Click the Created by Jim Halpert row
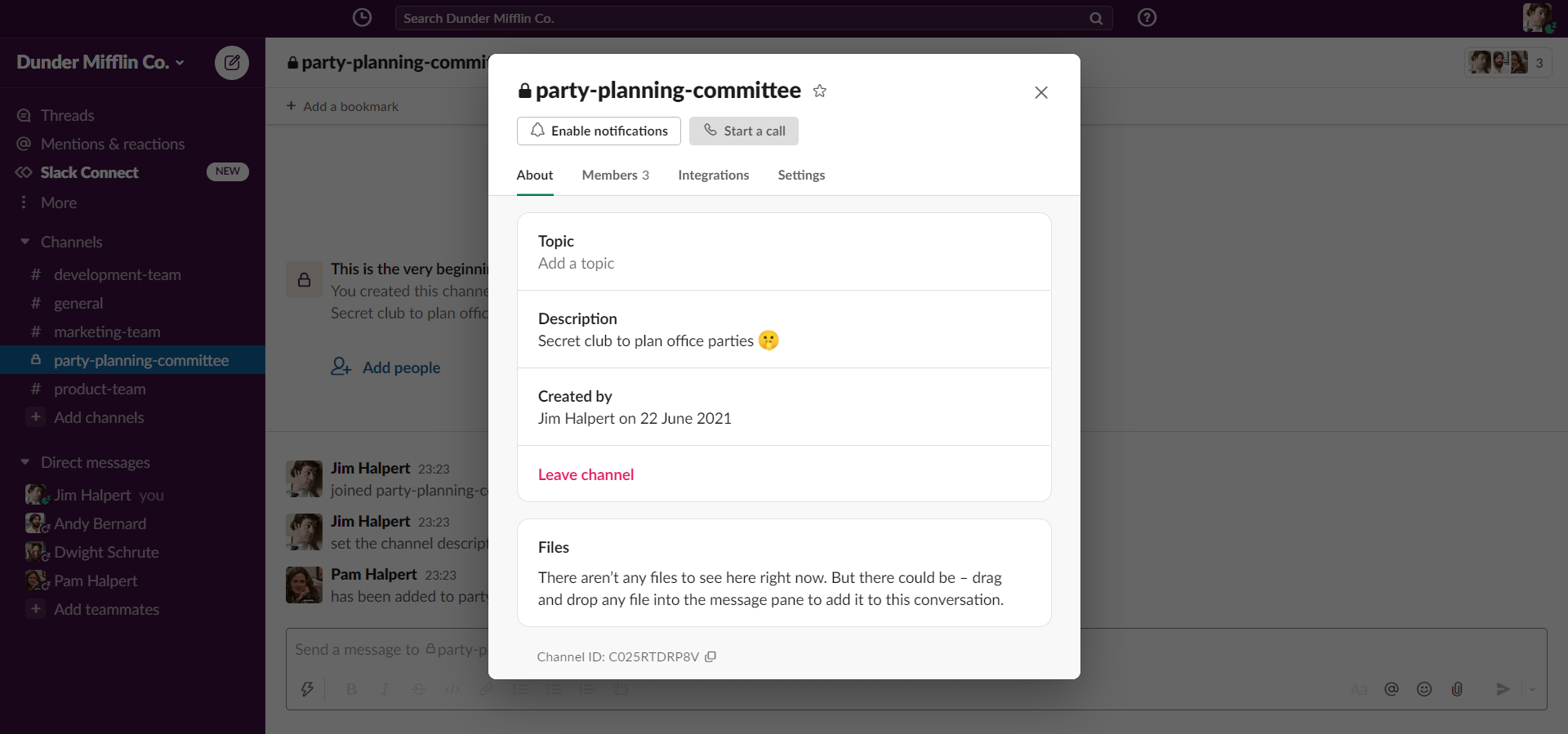The height and width of the screenshot is (734, 1568). tap(784, 407)
